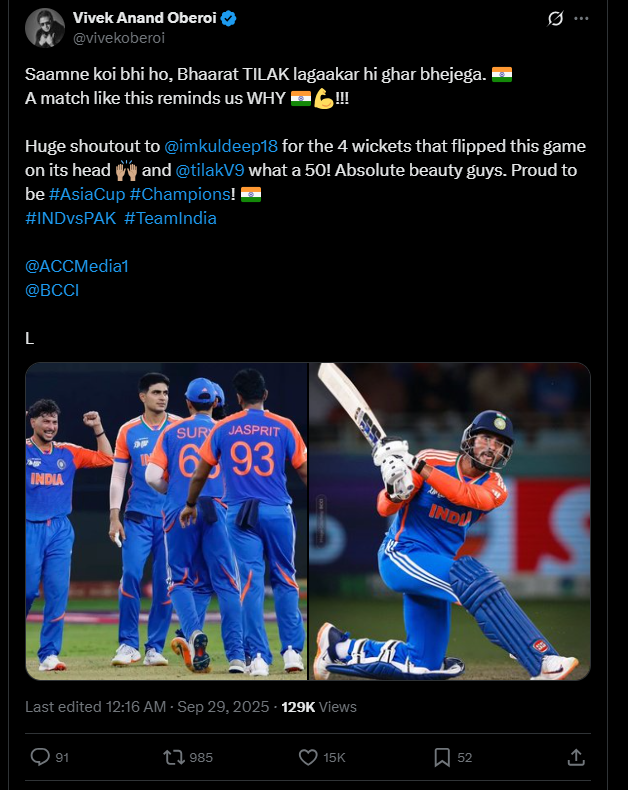Visit the @BCCI account mention
The width and height of the screenshot is (628, 790).
tap(52, 290)
